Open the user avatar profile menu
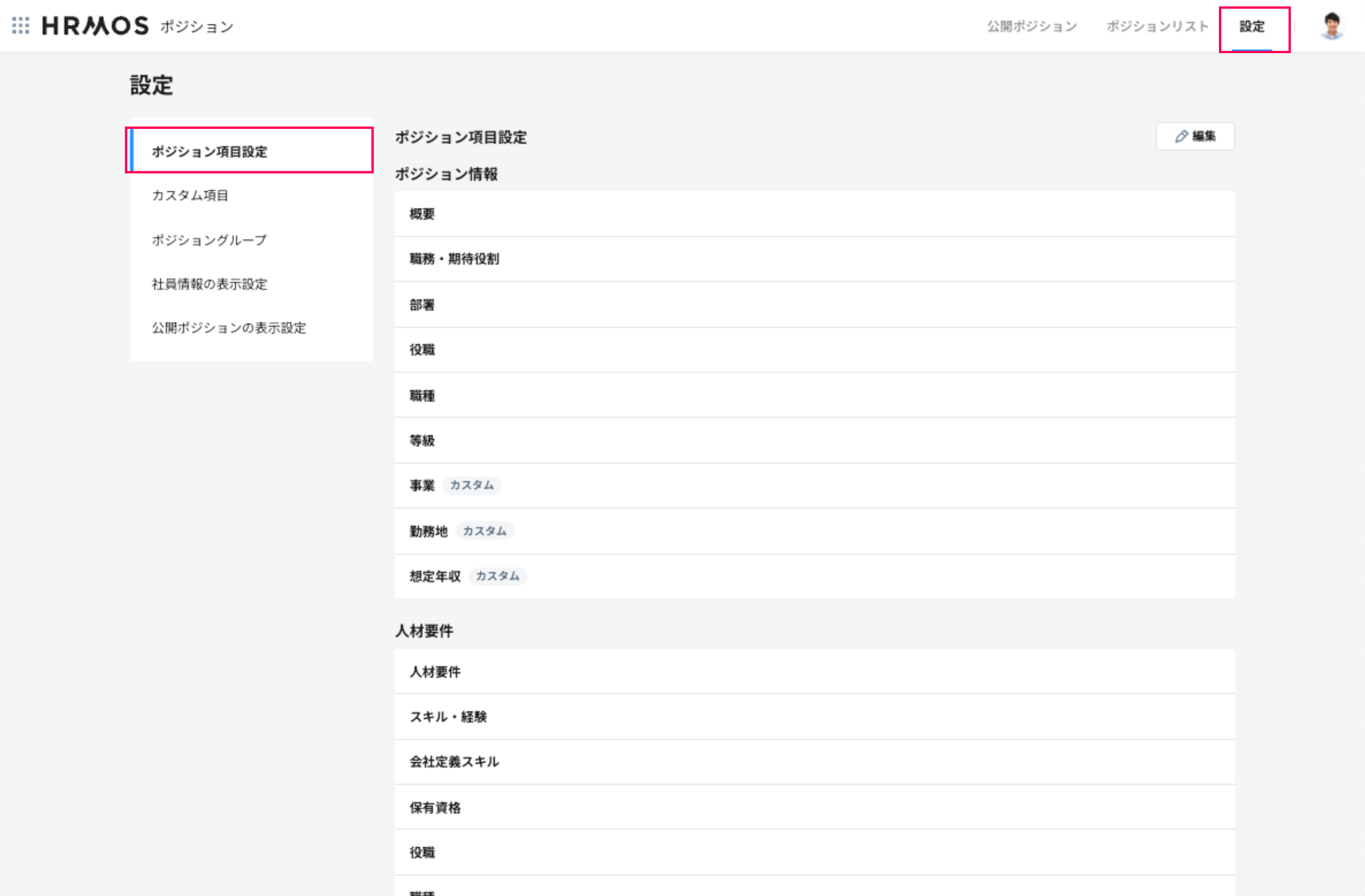This screenshot has width=1365, height=896. coord(1331,27)
